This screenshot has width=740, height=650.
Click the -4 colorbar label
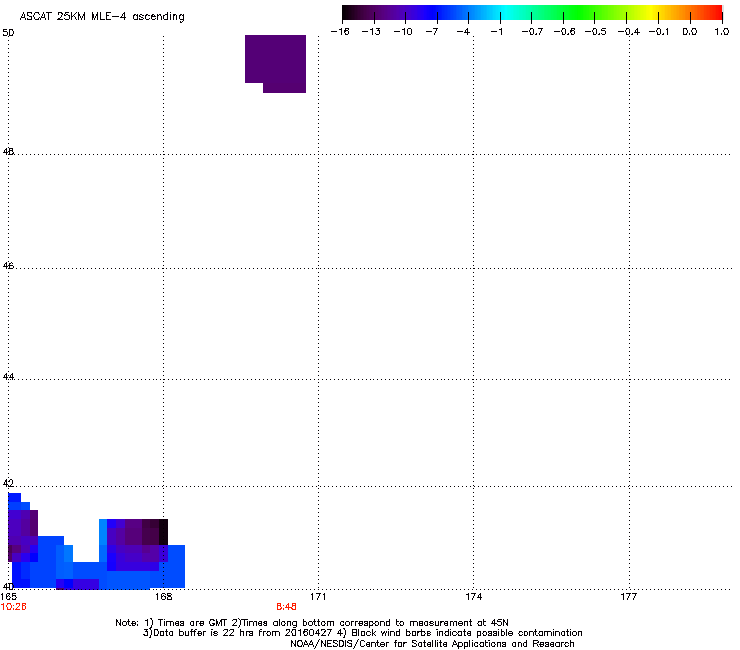click(463, 32)
